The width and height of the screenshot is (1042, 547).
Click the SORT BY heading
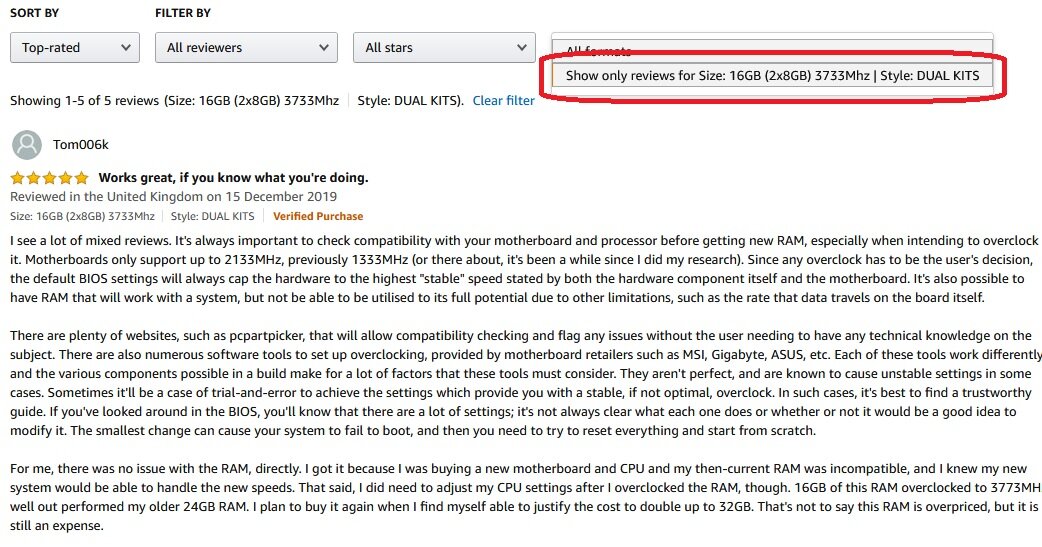(x=34, y=13)
